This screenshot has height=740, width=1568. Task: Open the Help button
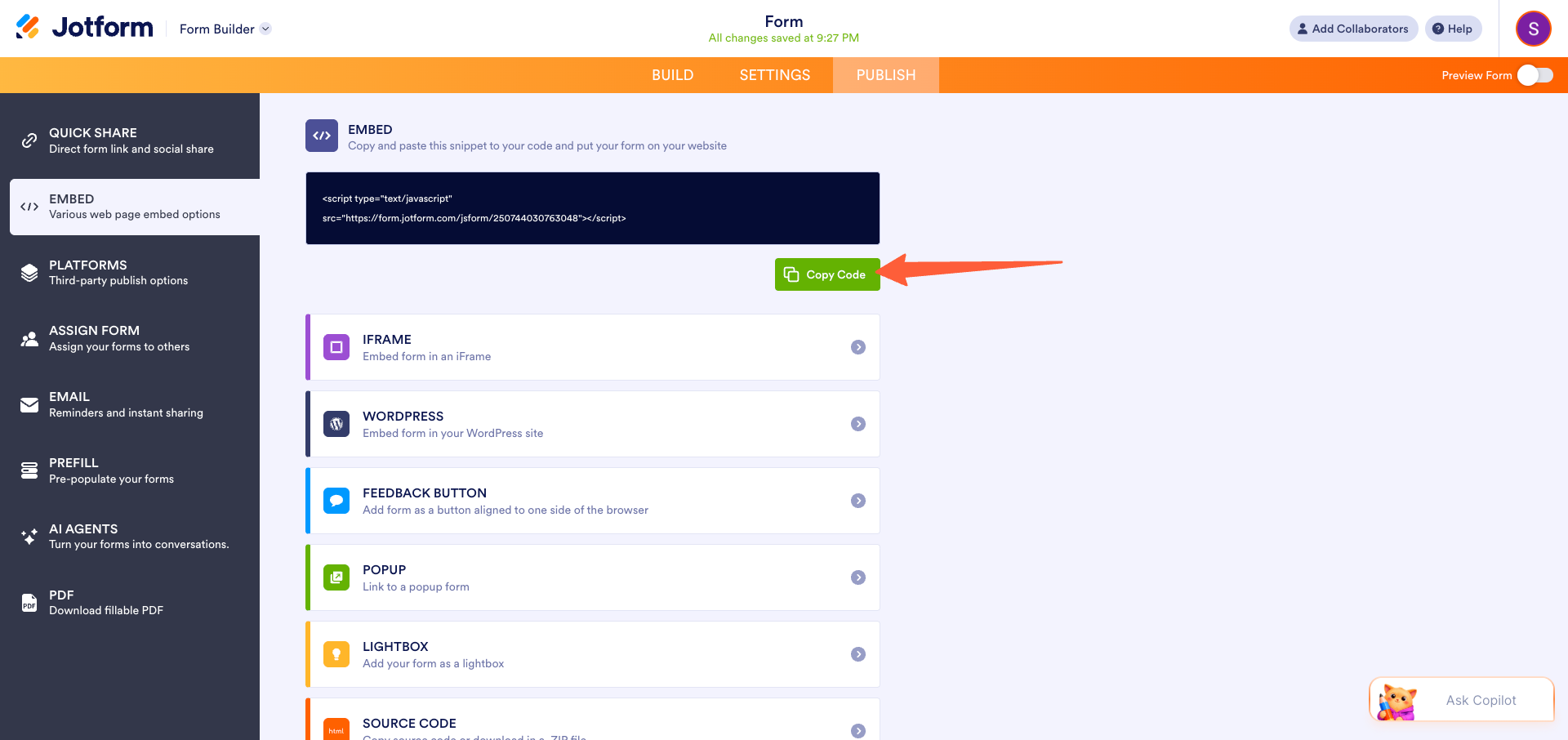[x=1453, y=29]
